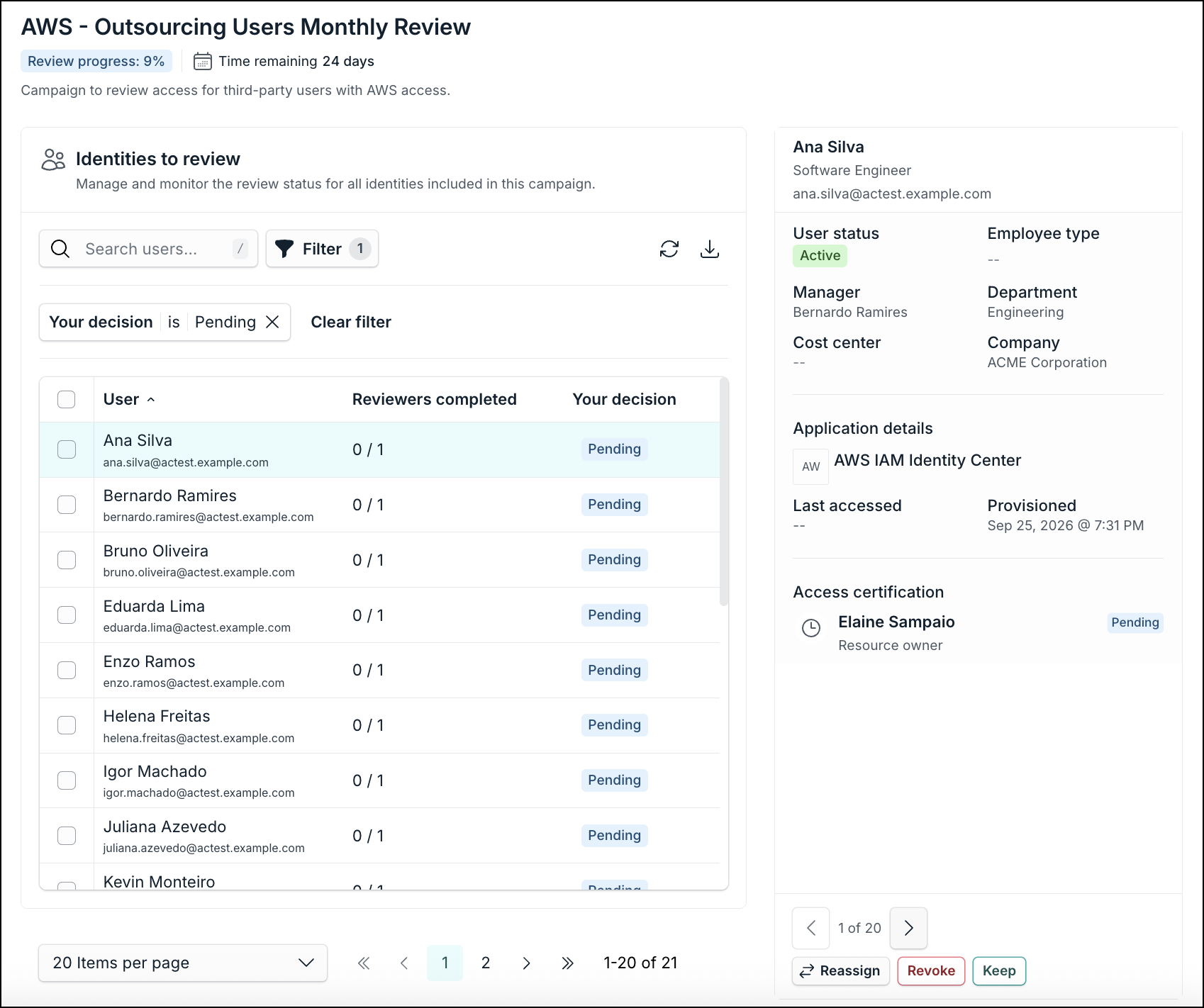Click the Revoke button
Viewport: 1204px width, 1008px height.
931,971
